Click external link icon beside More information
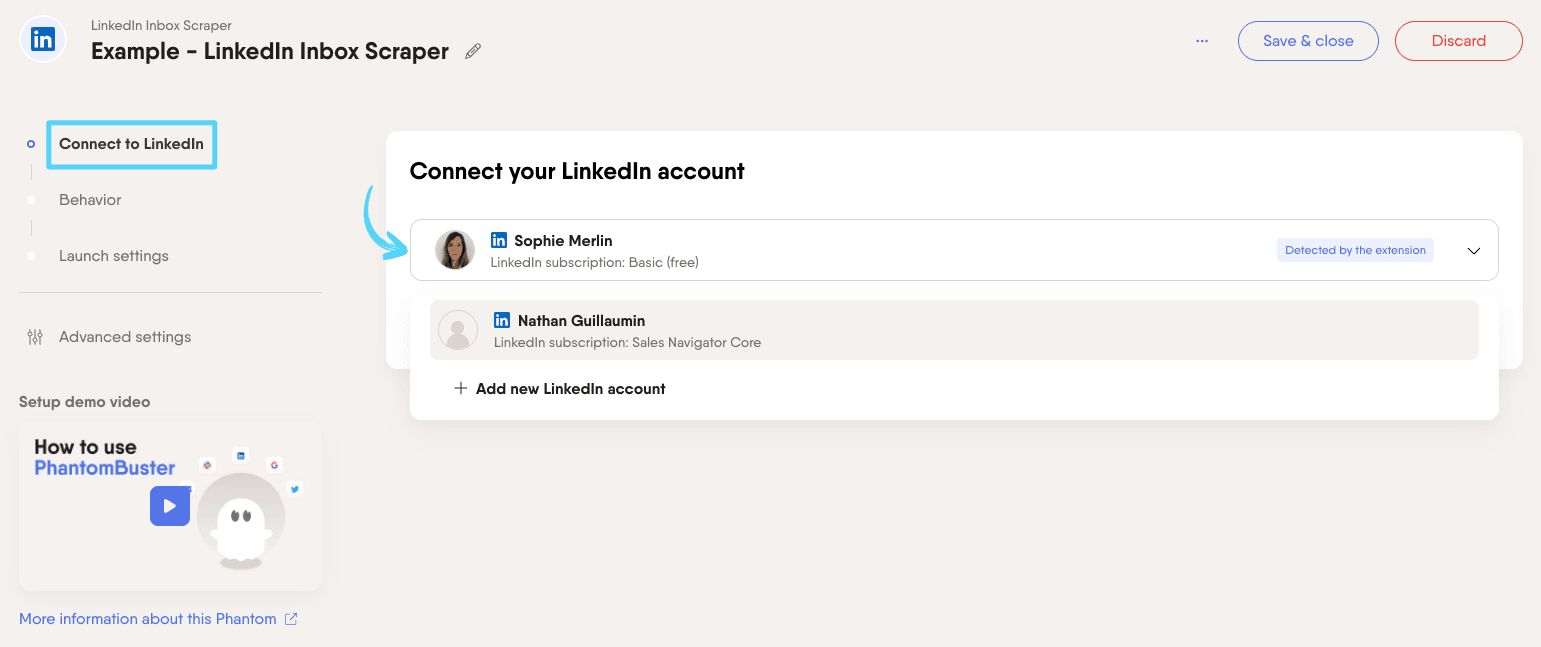1541x647 pixels. point(291,619)
